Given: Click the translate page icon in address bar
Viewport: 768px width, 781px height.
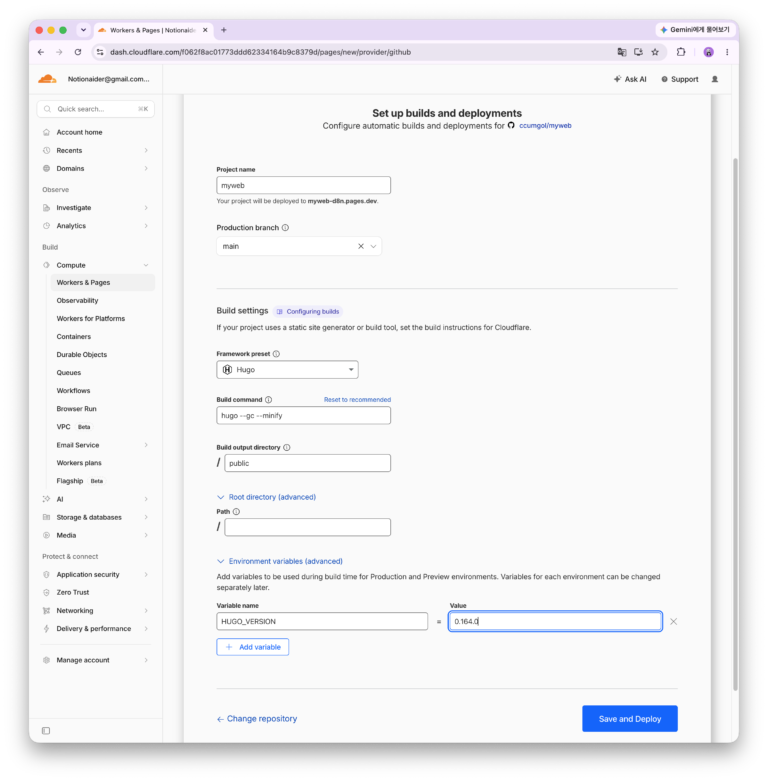Looking at the screenshot, I should click(622, 52).
